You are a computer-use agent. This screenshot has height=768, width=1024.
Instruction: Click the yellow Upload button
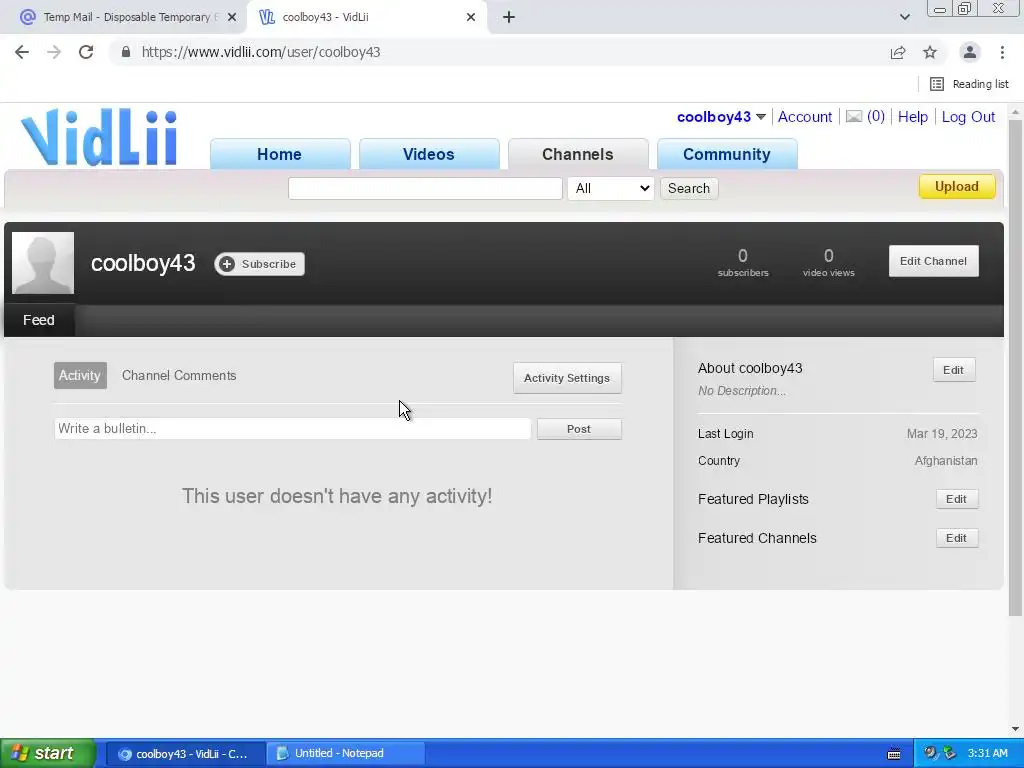point(957,186)
